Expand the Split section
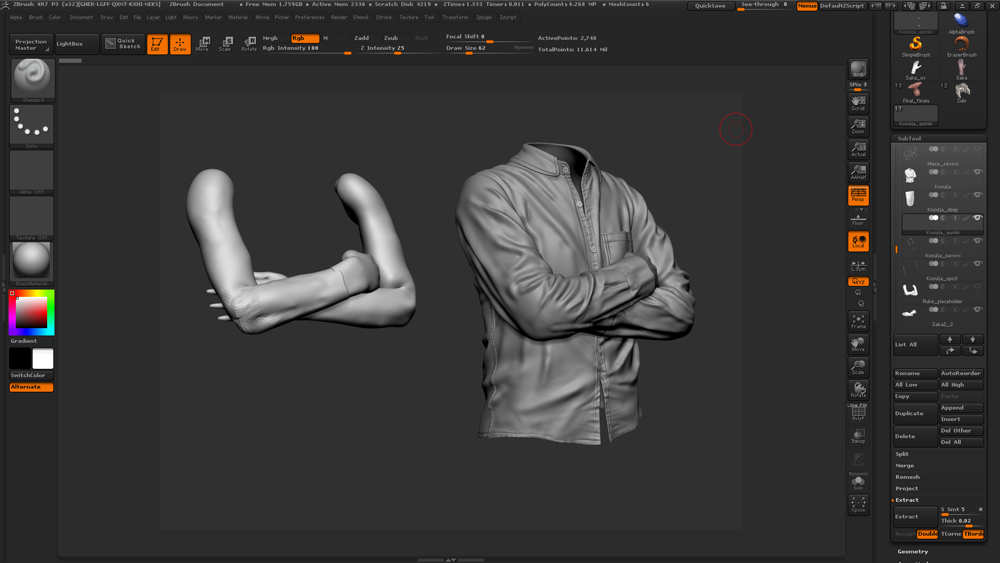This screenshot has width=1000, height=563. tap(903, 454)
